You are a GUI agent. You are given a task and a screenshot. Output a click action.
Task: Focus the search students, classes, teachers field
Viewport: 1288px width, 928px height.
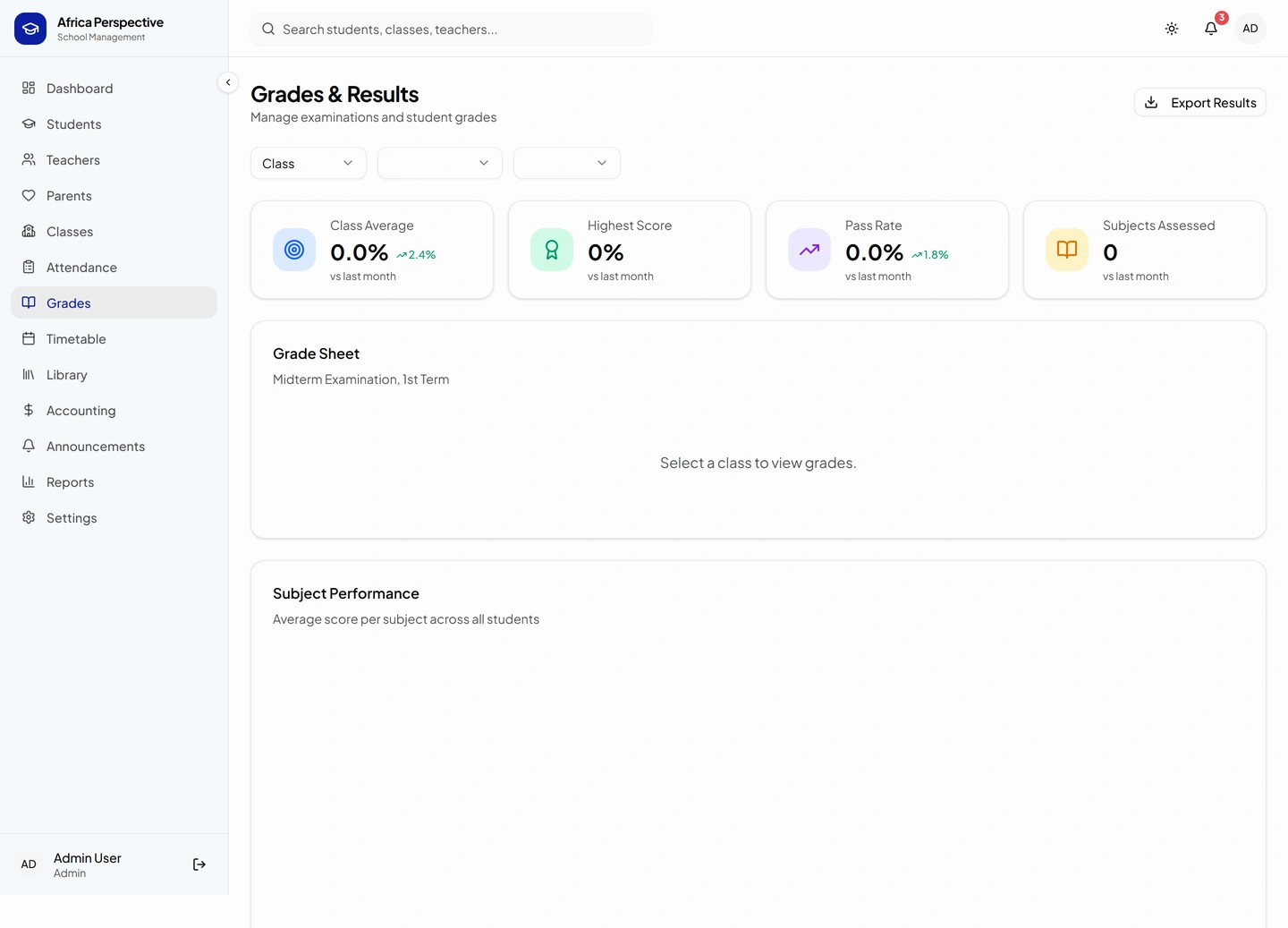coord(452,30)
